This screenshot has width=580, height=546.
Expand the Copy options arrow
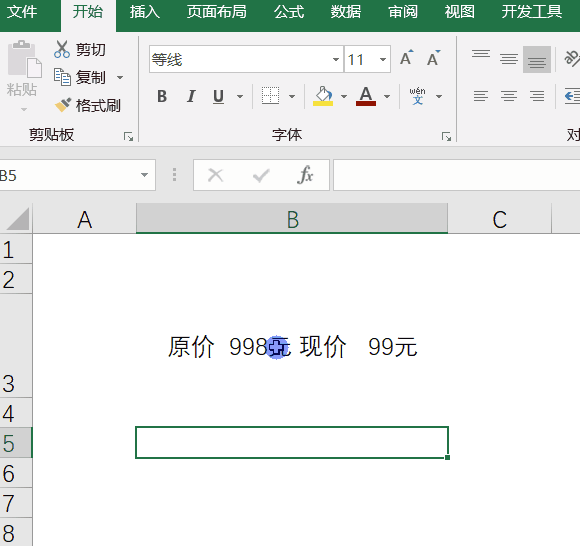pyautogui.click(x=119, y=77)
